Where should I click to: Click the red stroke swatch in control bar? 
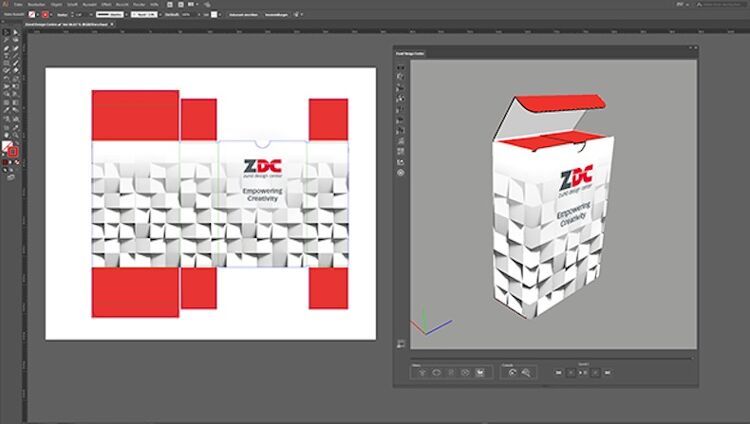point(45,15)
